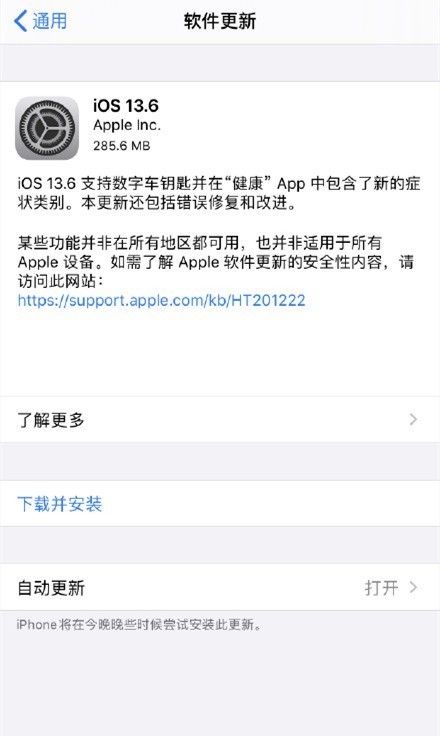Go back to 通用 settings label
This screenshot has width=440, height=736.
[49, 21]
